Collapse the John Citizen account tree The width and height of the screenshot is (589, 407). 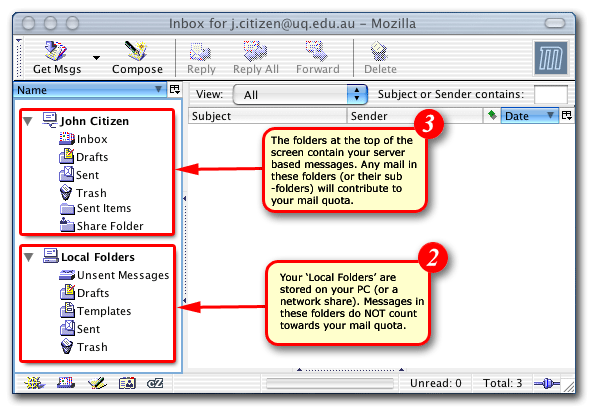(28, 121)
